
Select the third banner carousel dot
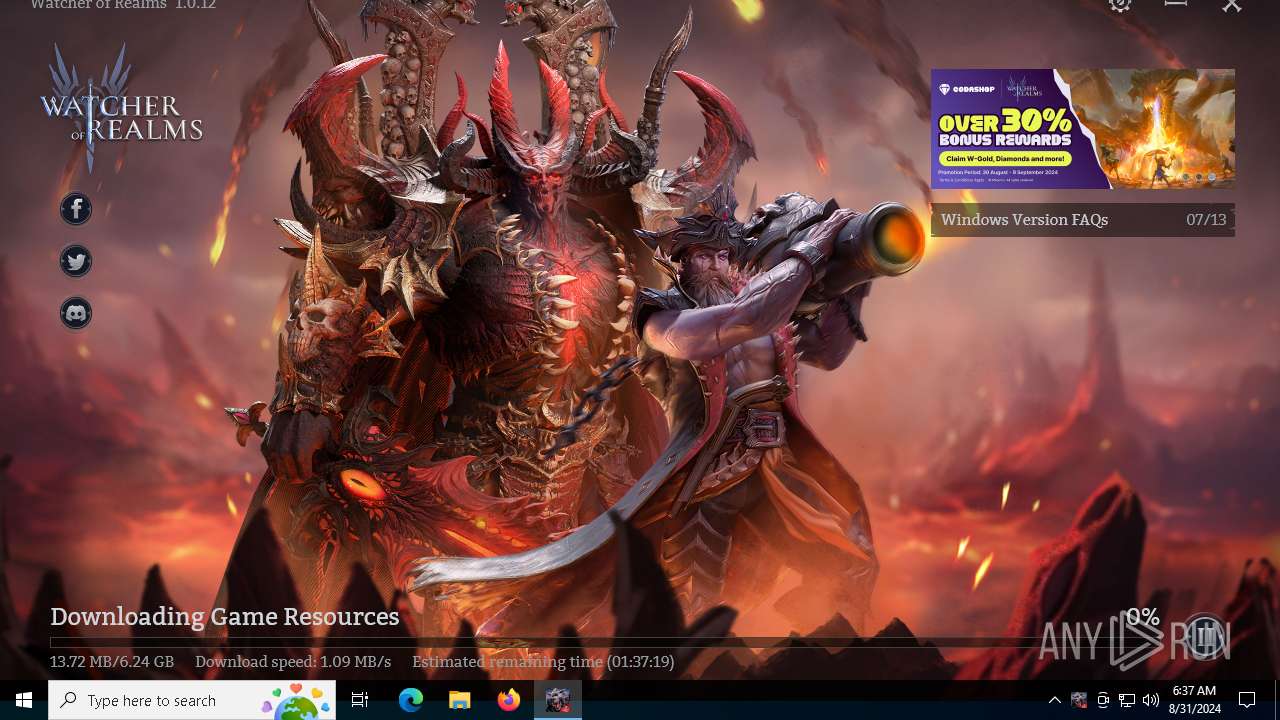click(1212, 177)
